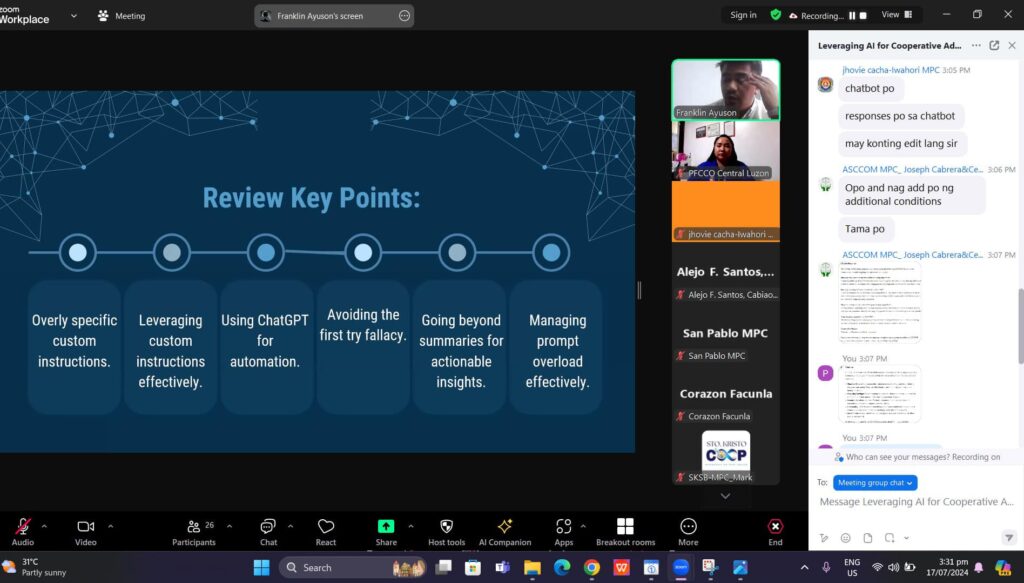1024x583 pixels.
Task: Open the Zoom Workplace dropdown chevron
Action: click(74, 16)
